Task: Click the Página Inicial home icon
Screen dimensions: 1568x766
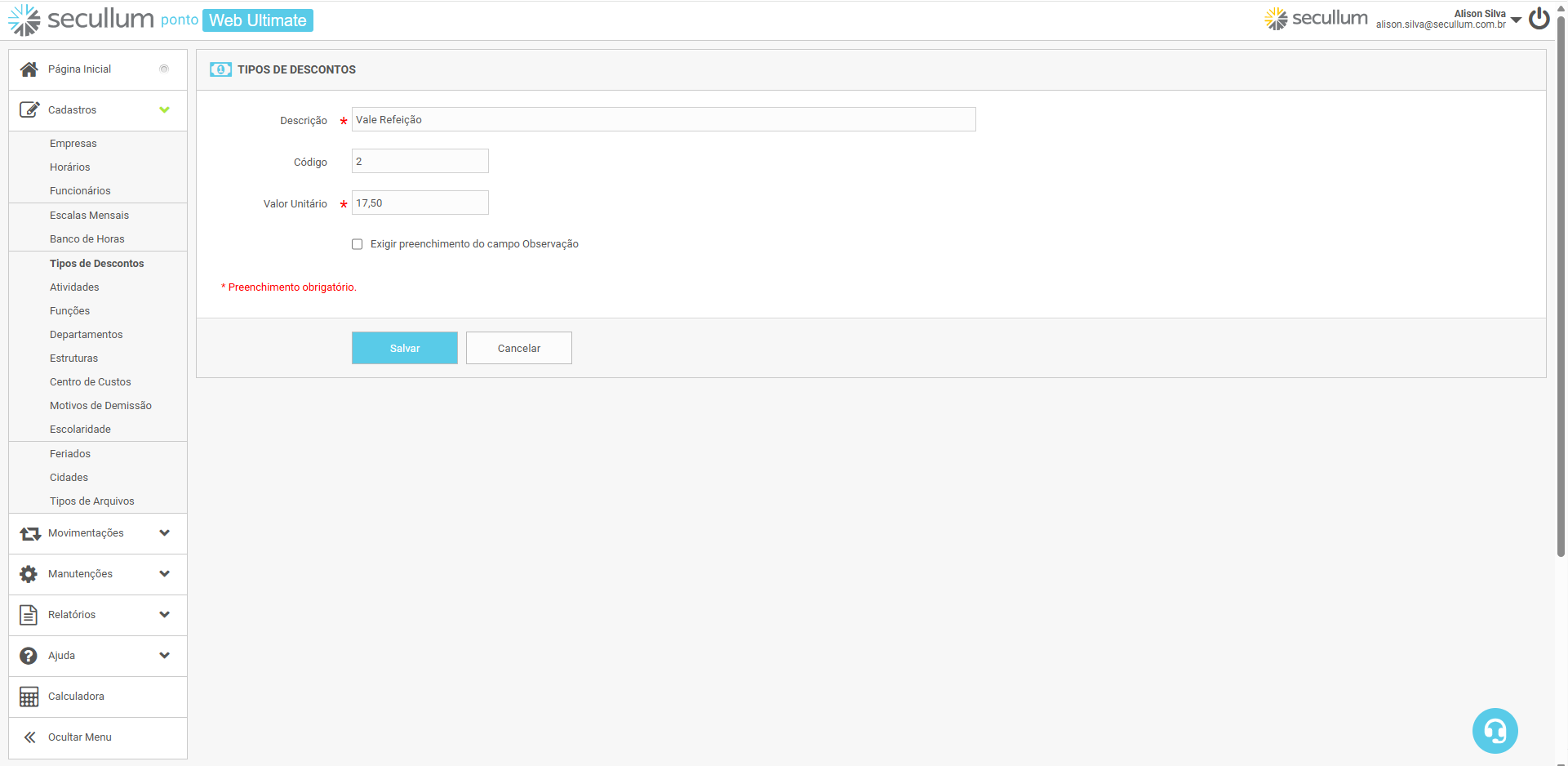Action: pyautogui.click(x=29, y=69)
